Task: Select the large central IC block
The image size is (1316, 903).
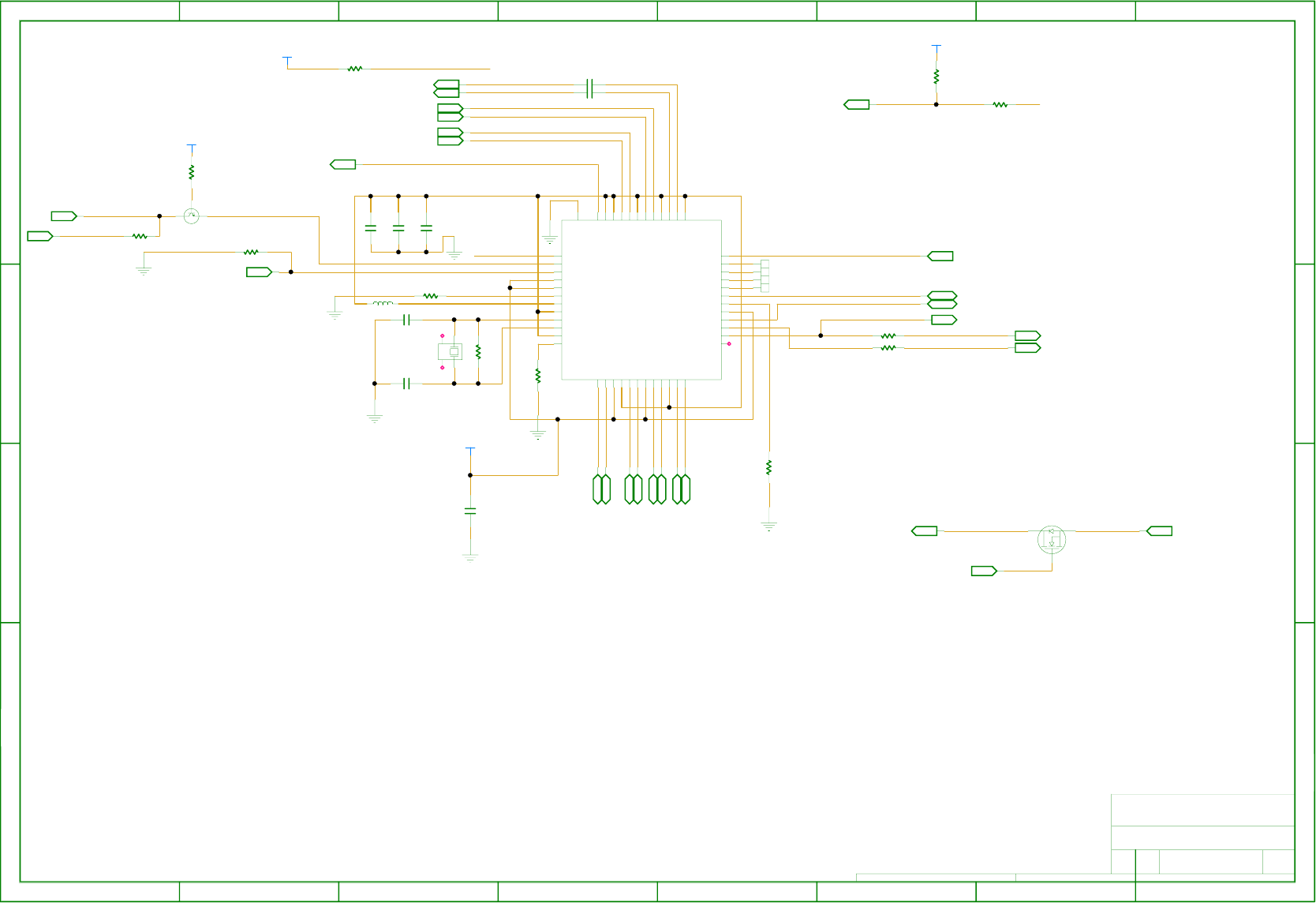Action: coord(641,300)
